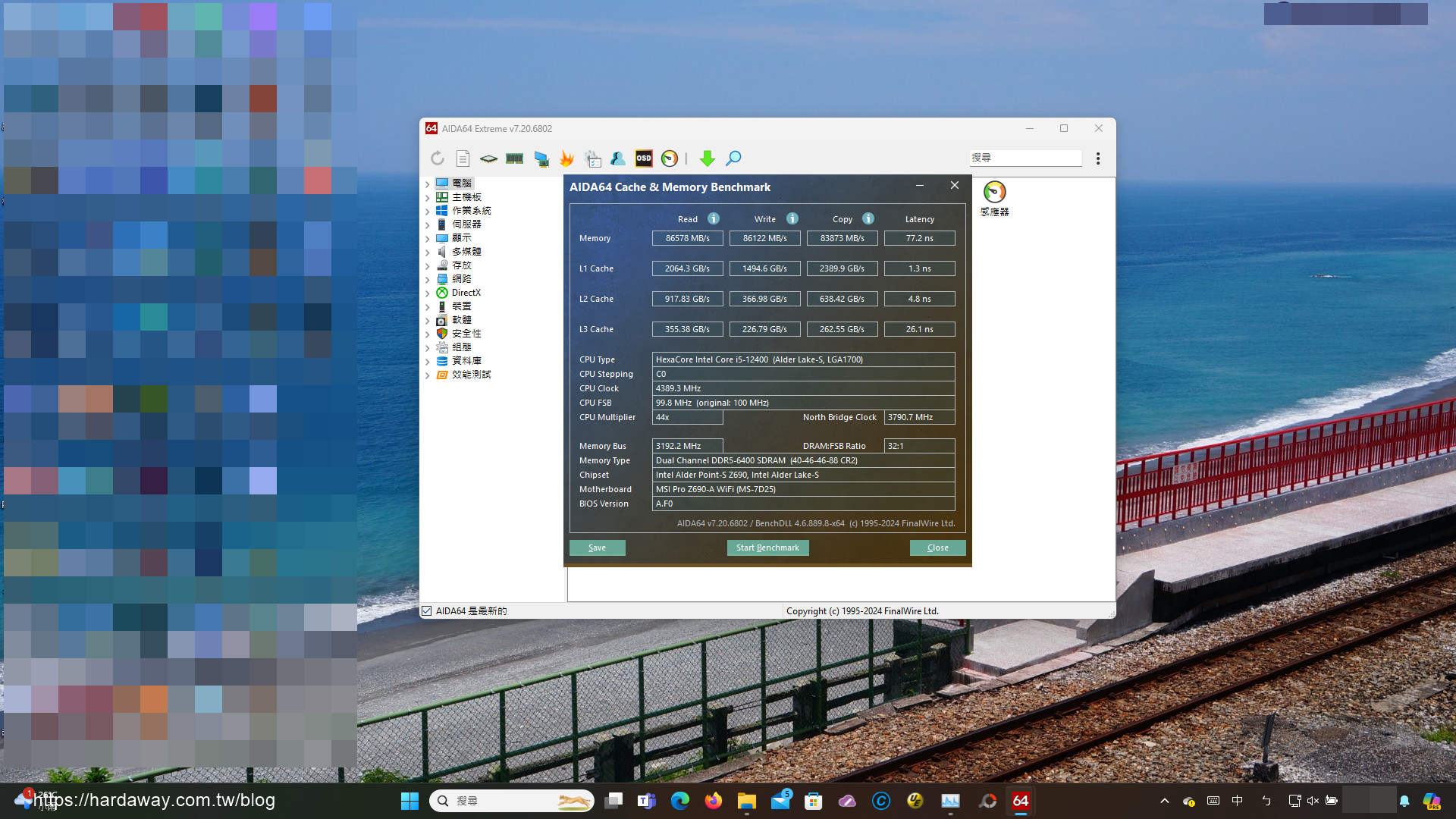
Task: Click the L1 Cache Write value 1494.6 GB/s
Action: [765, 268]
